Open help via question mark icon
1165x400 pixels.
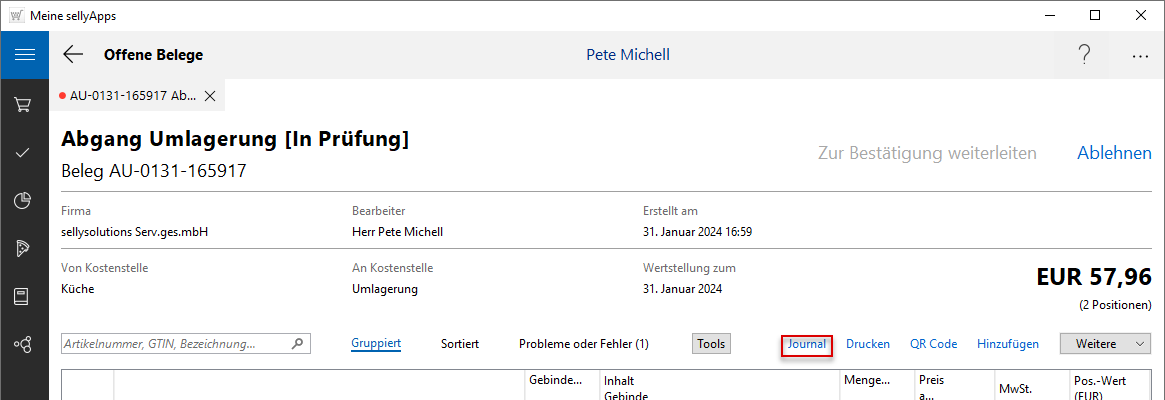pyautogui.click(x=1084, y=55)
